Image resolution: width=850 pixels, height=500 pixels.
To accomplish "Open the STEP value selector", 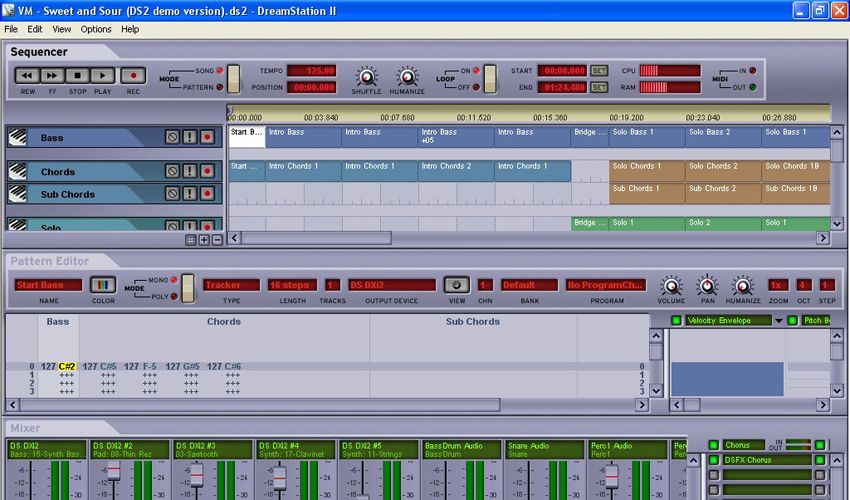I will point(827,285).
